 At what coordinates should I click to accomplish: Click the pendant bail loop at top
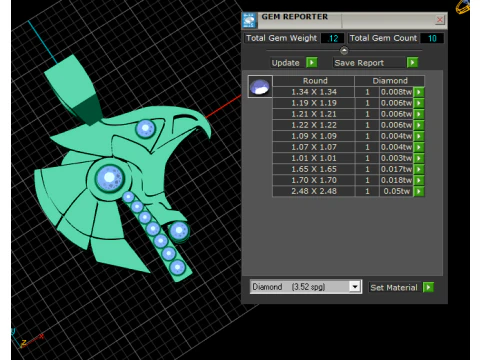(72, 89)
